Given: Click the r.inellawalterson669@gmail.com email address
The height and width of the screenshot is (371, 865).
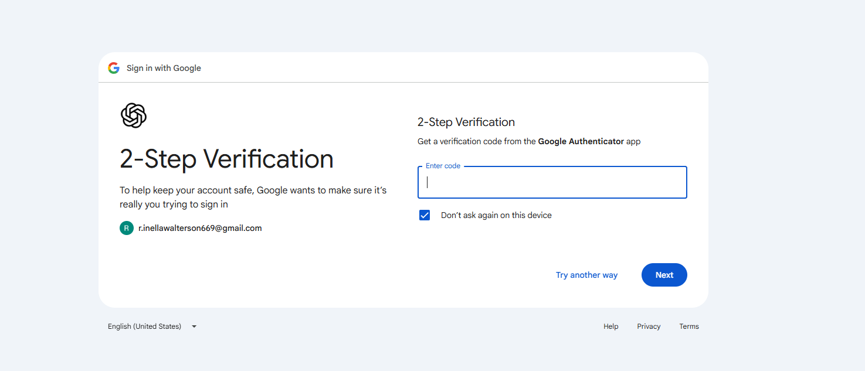Looking at the screenshot, I should (x=200, y=228).
